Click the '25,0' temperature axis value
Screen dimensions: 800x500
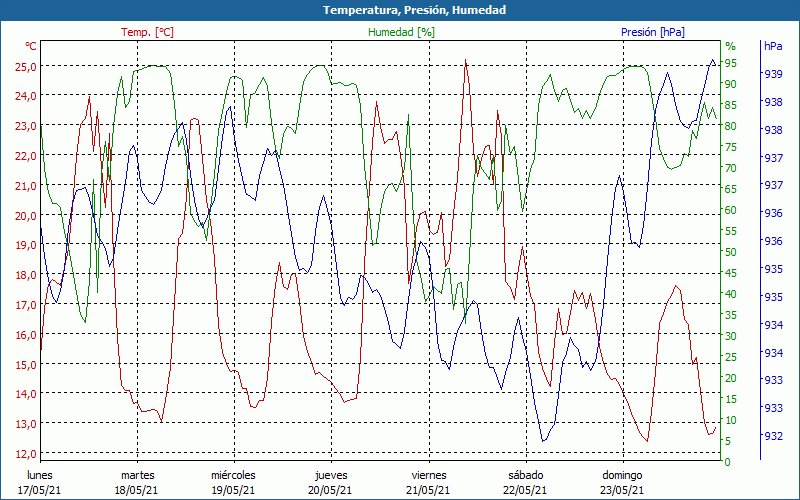click(26, 67)
